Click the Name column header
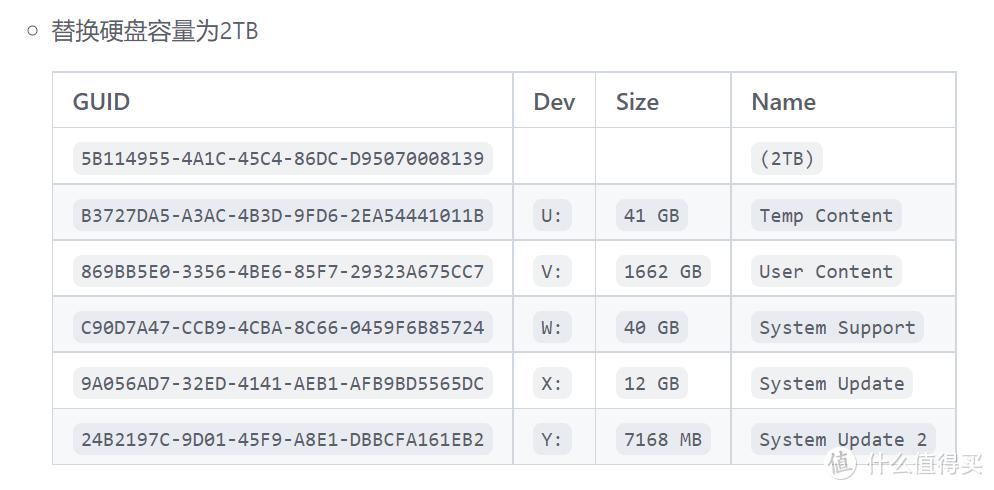 pos(783,102)
